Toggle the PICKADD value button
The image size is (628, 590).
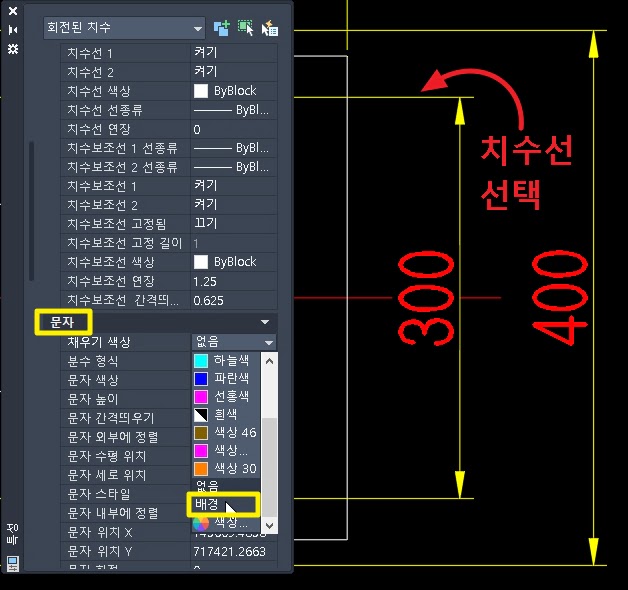click(x=221, y=28)
